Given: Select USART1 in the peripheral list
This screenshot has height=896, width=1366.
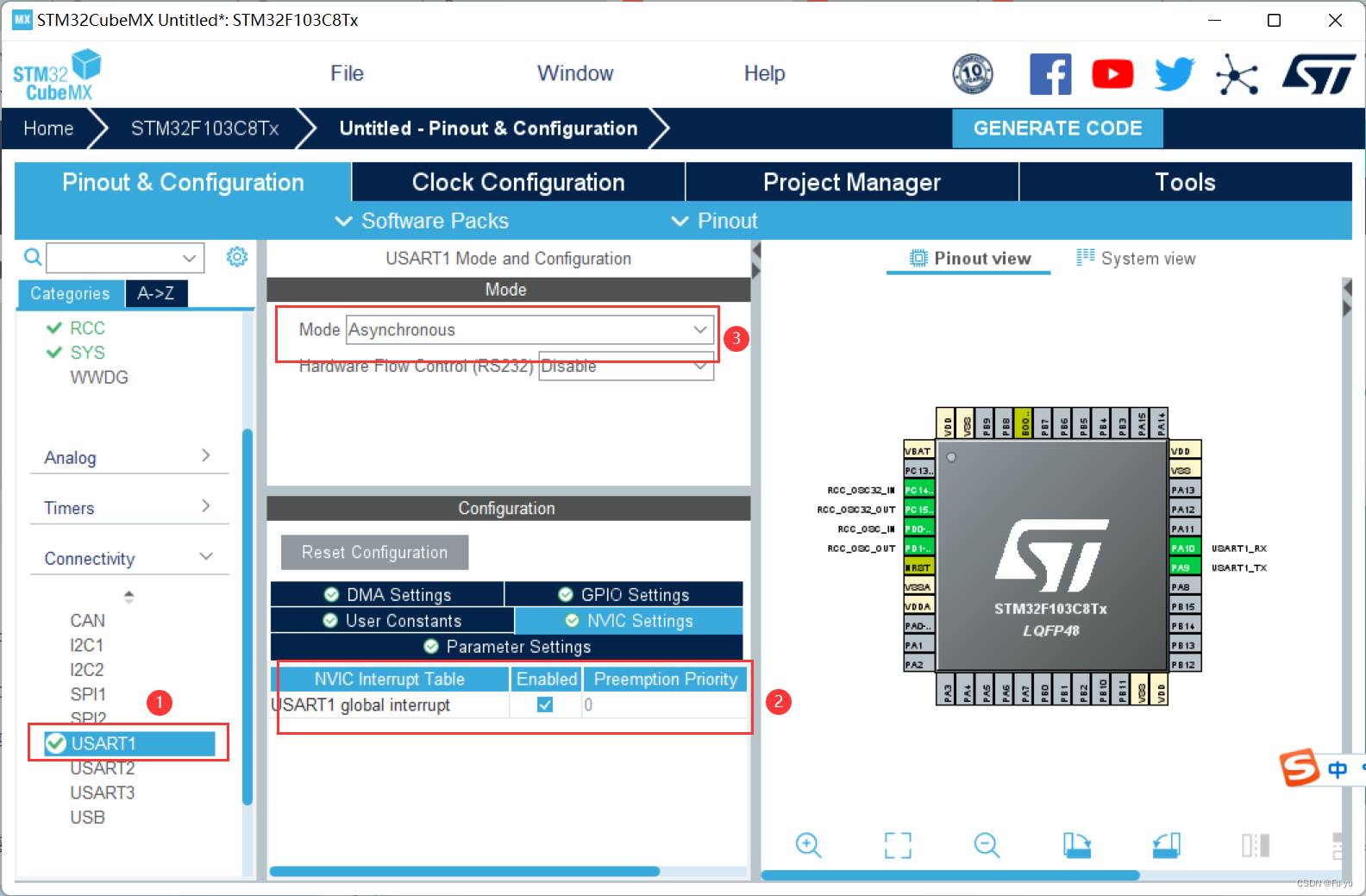Looking at the screenshot, I should [x=129, y=743].
